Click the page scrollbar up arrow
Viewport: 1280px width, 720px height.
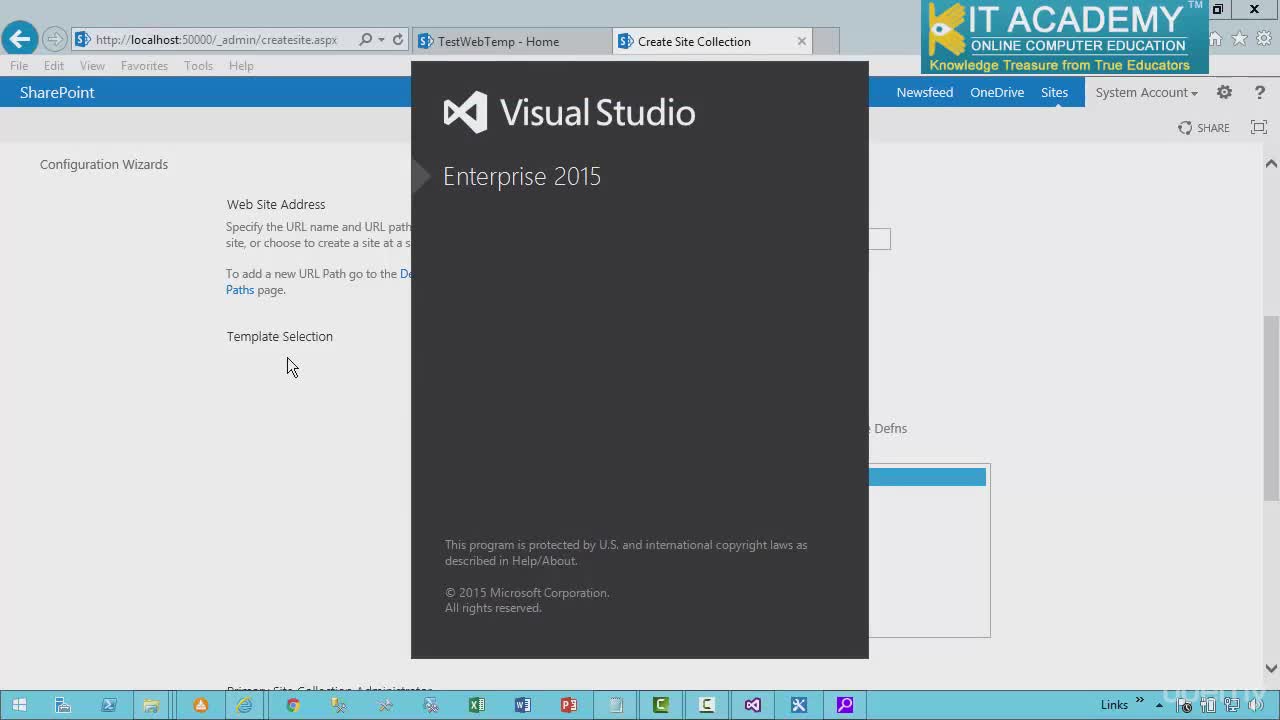tap(1271, 163)
